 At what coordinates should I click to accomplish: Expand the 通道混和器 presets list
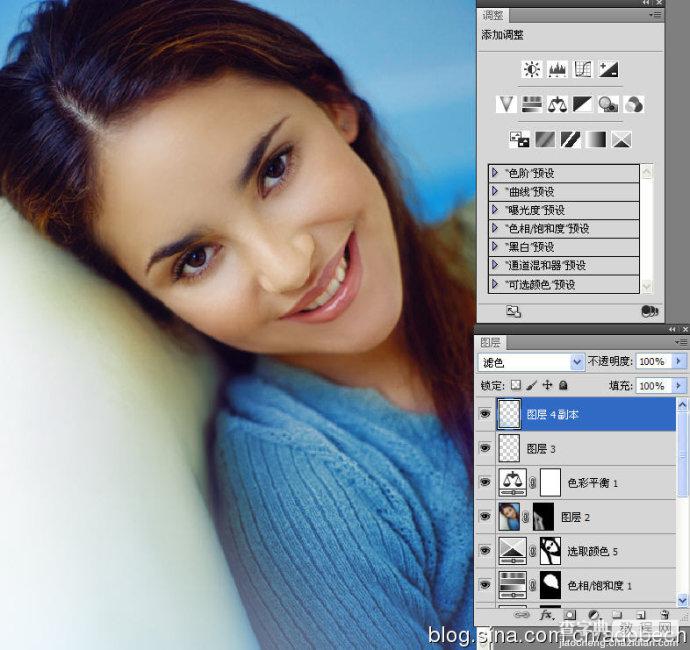[x=495, y=265]
